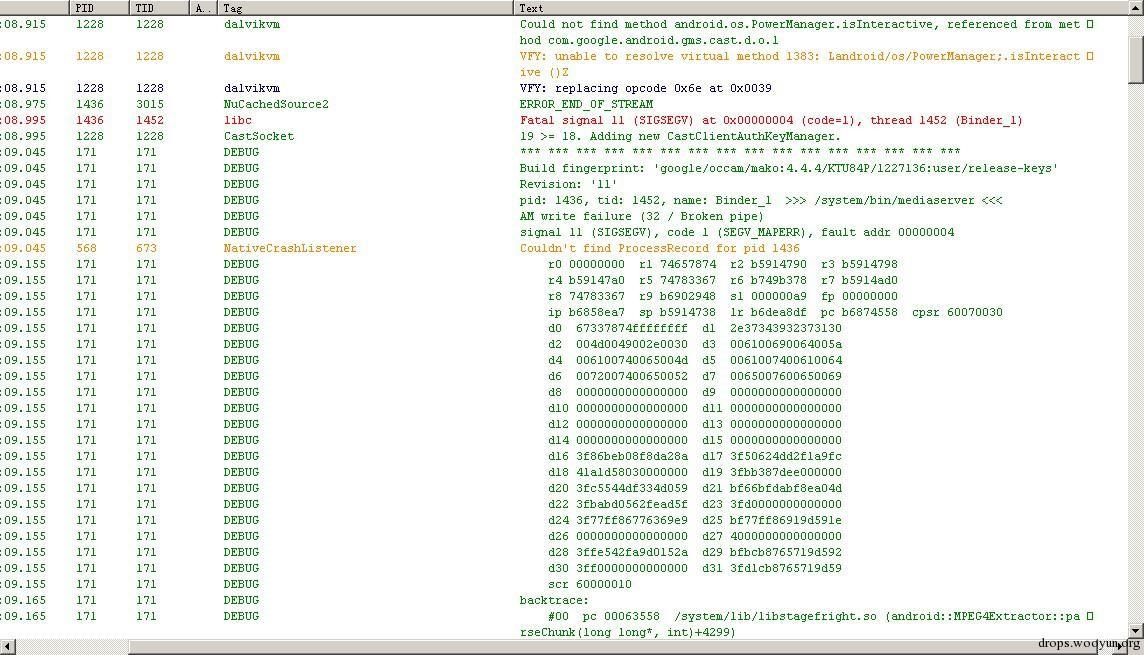The height and width of the screenshot is (655, 1144).
Task: Click the horizontal scrollbar right arrow
Action: click(1121, 647)
